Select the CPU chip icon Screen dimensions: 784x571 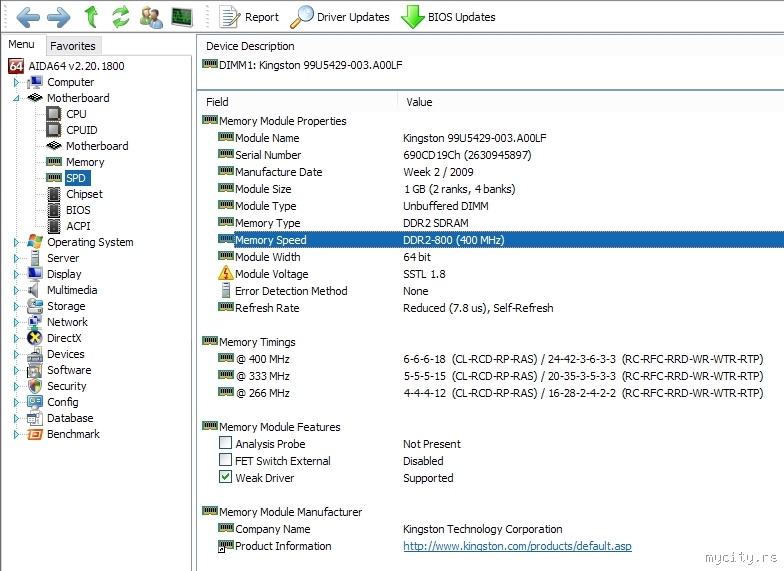pyautogui.click(x=54, y=114)
